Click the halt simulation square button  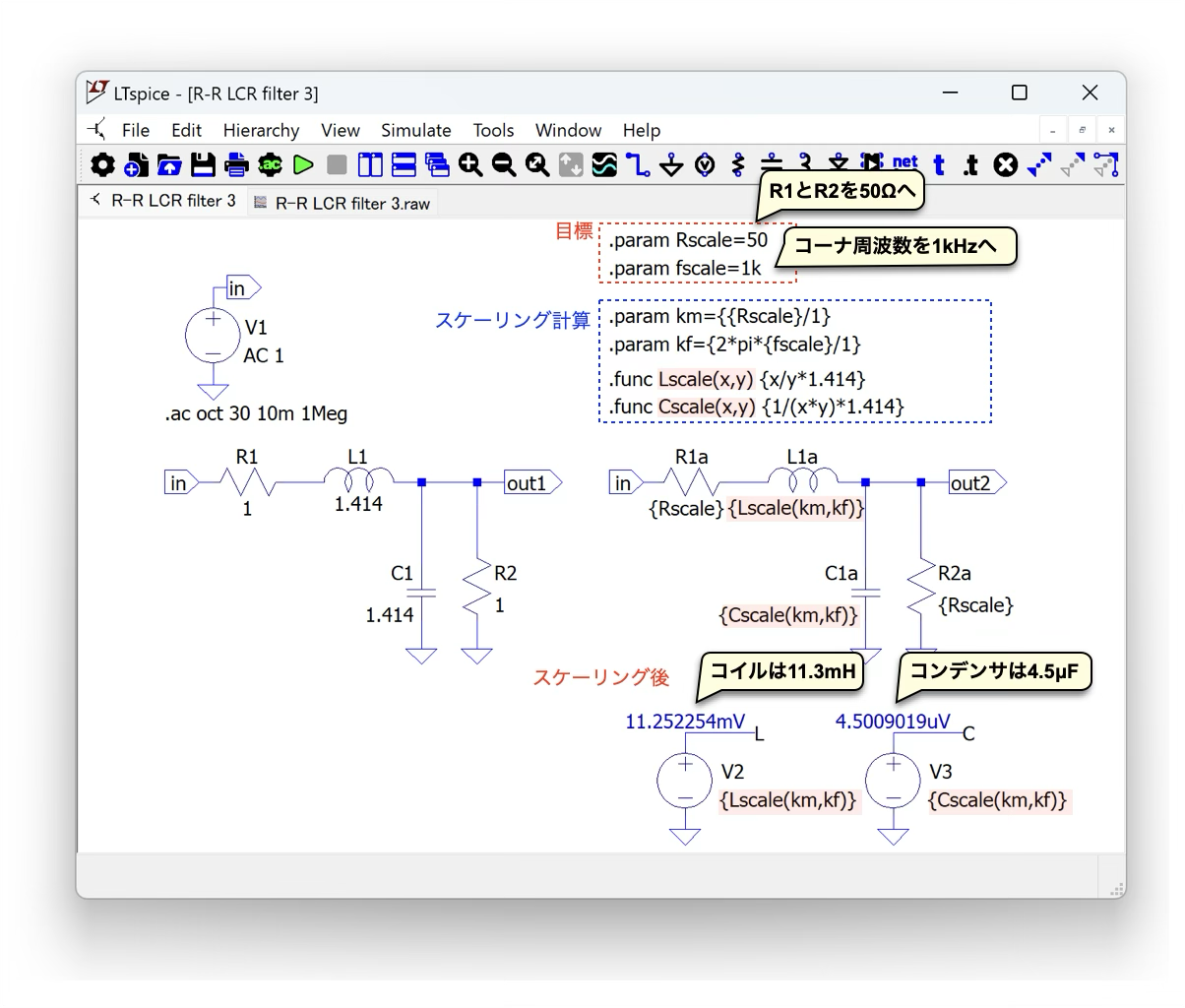[337, 165]
